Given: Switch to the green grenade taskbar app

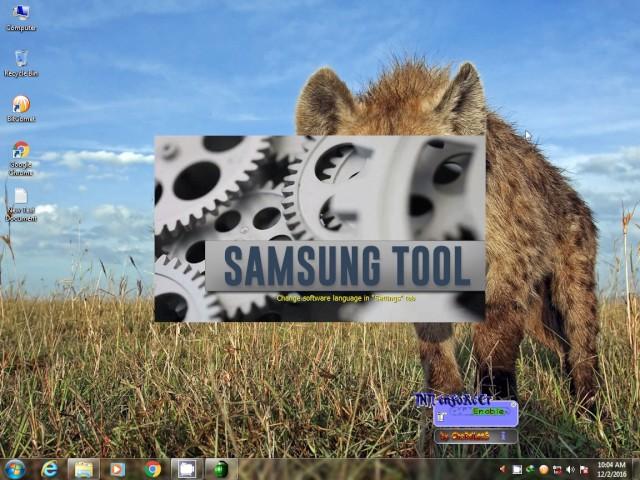Looking at the screenshot, I should (221, 469).
